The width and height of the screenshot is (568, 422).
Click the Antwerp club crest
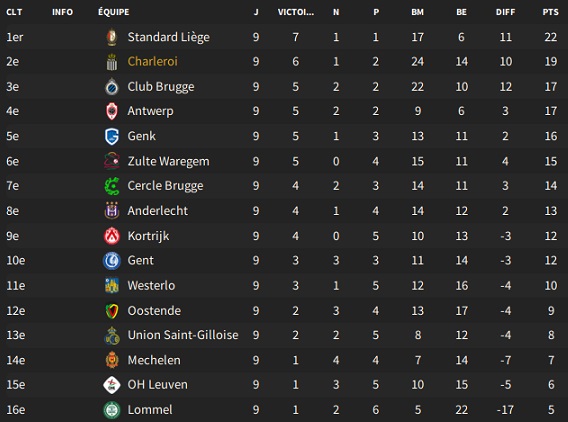click(112, 111)
